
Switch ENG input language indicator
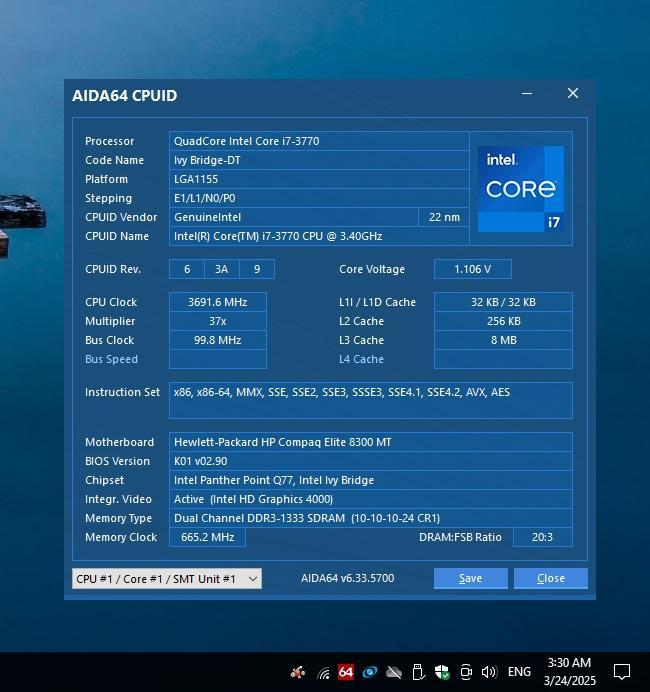(519, 672)
